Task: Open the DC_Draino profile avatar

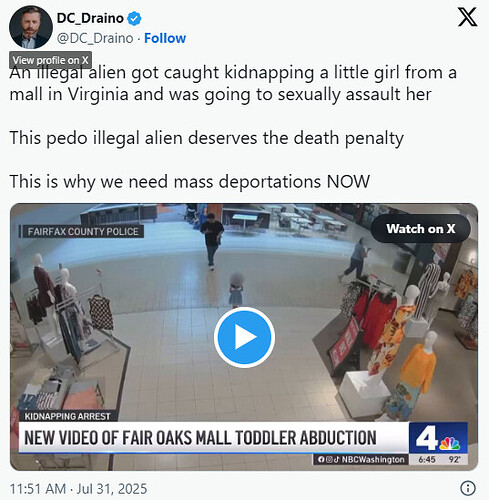Action: coord(31,27)
